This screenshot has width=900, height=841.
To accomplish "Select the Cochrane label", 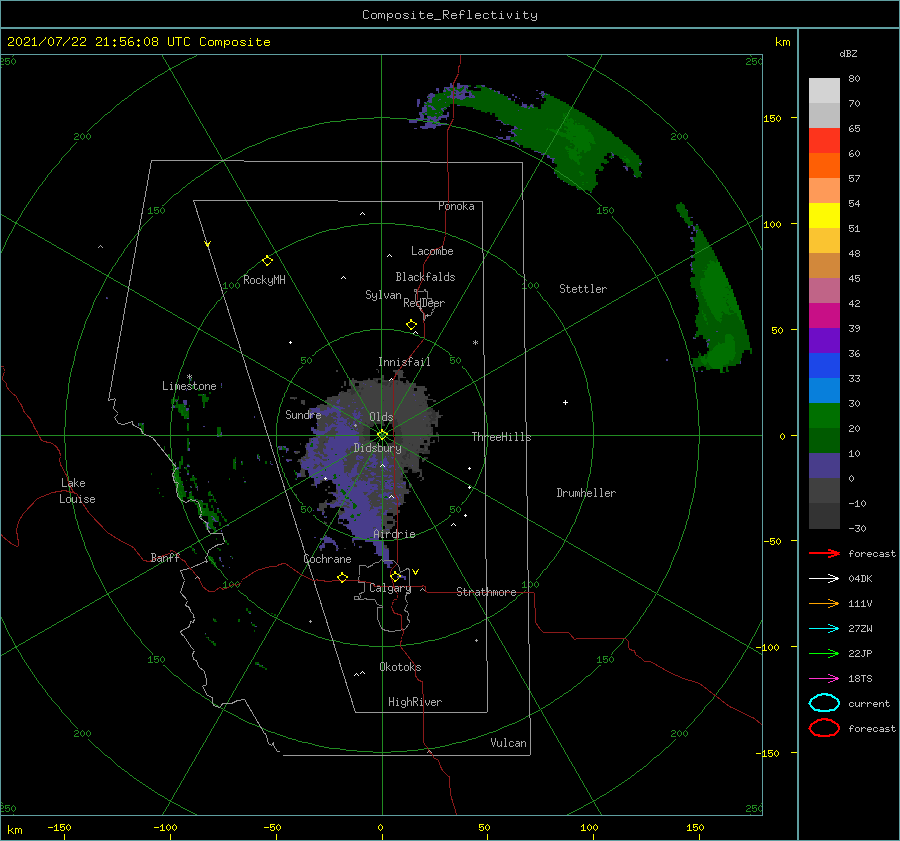I will [x=327, y=559].
